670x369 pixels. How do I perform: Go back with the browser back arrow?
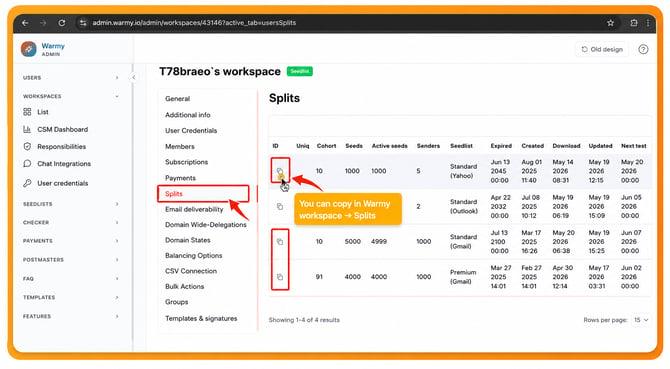(x=25, y=23)
